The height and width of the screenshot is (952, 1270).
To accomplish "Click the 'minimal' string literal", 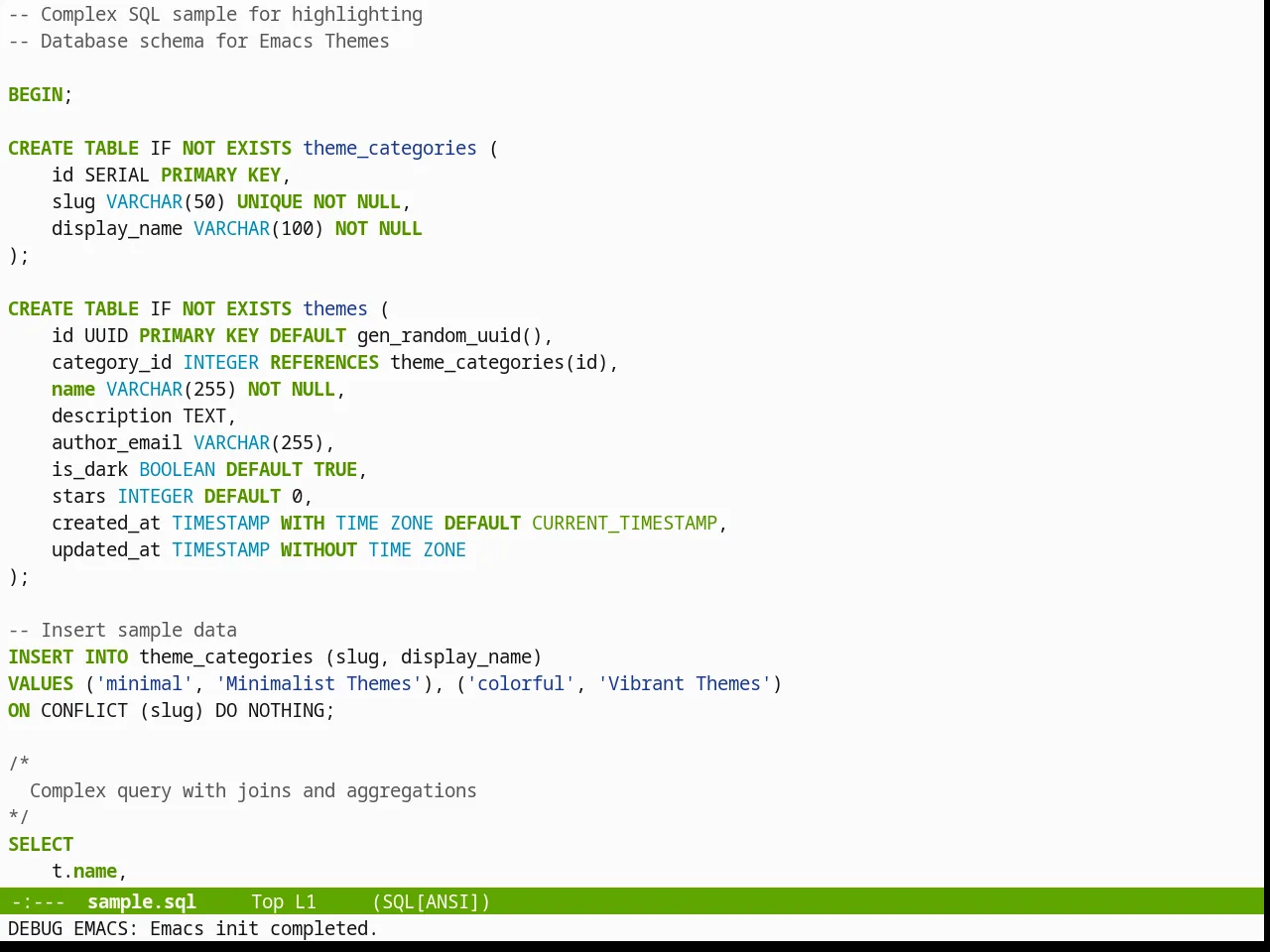I will pyautogui.click(x=145, y=683).
